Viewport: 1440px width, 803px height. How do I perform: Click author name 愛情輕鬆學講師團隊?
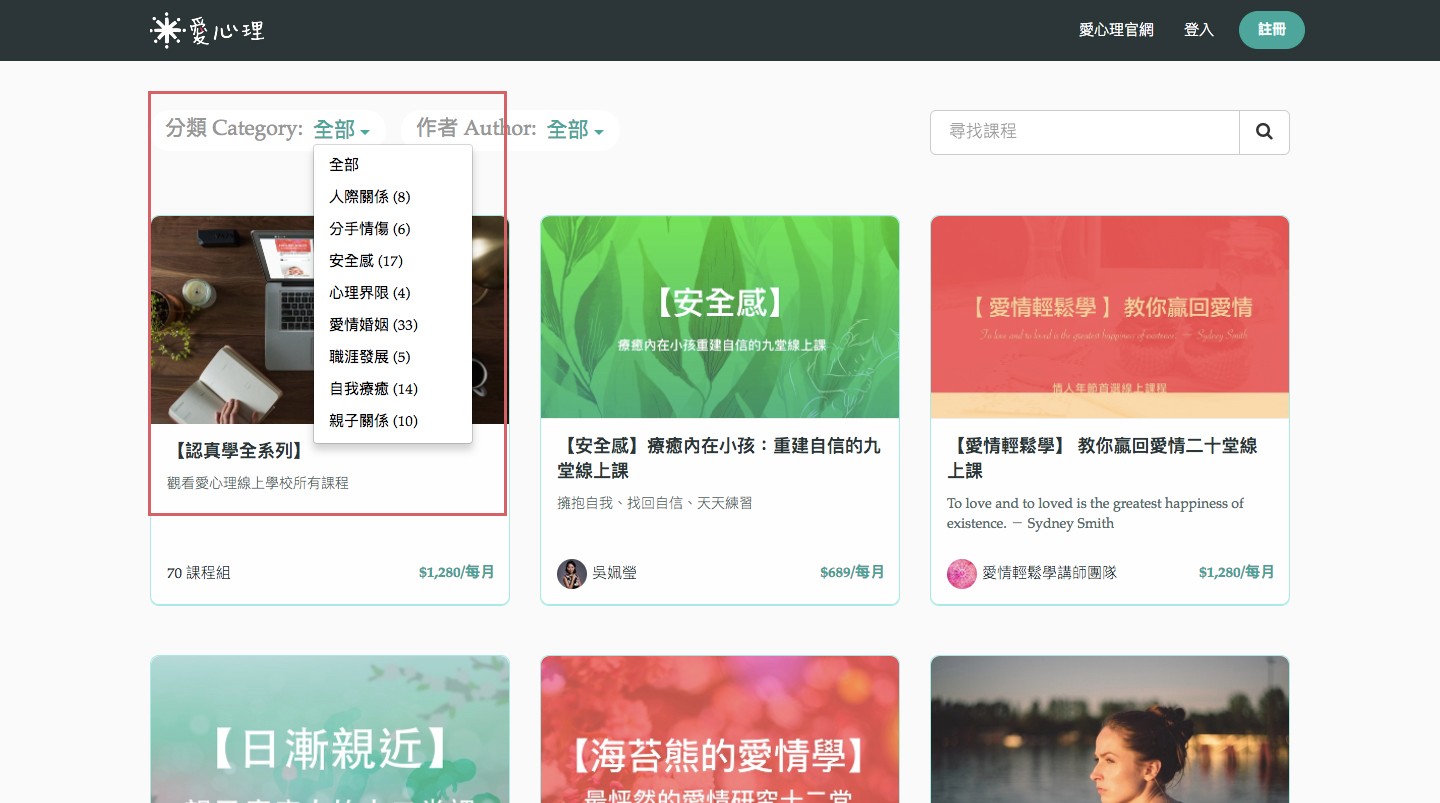pyautogui.click(x=1049, y=573)
